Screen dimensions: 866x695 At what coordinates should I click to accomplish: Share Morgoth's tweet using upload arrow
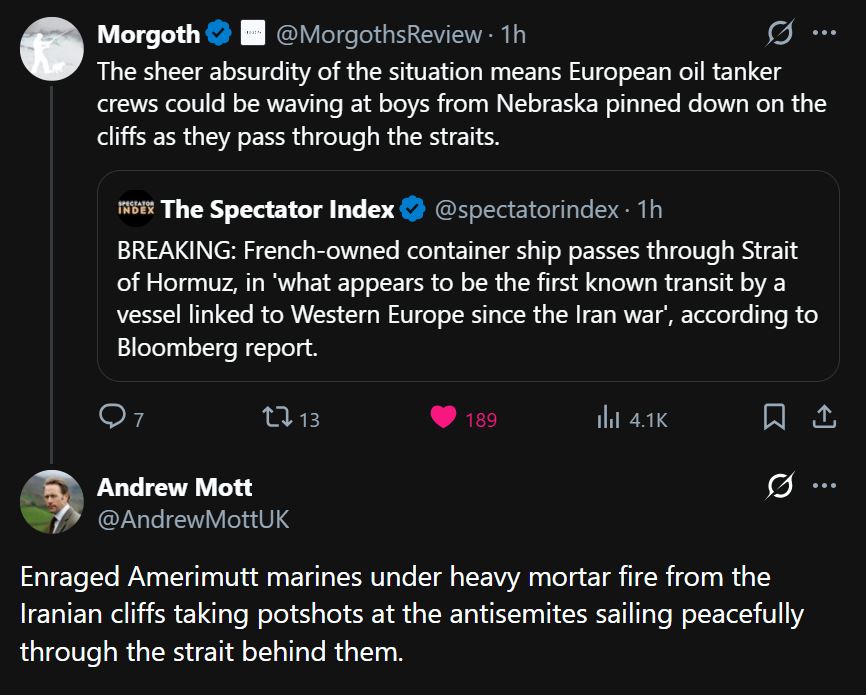(x=824, y=417)
